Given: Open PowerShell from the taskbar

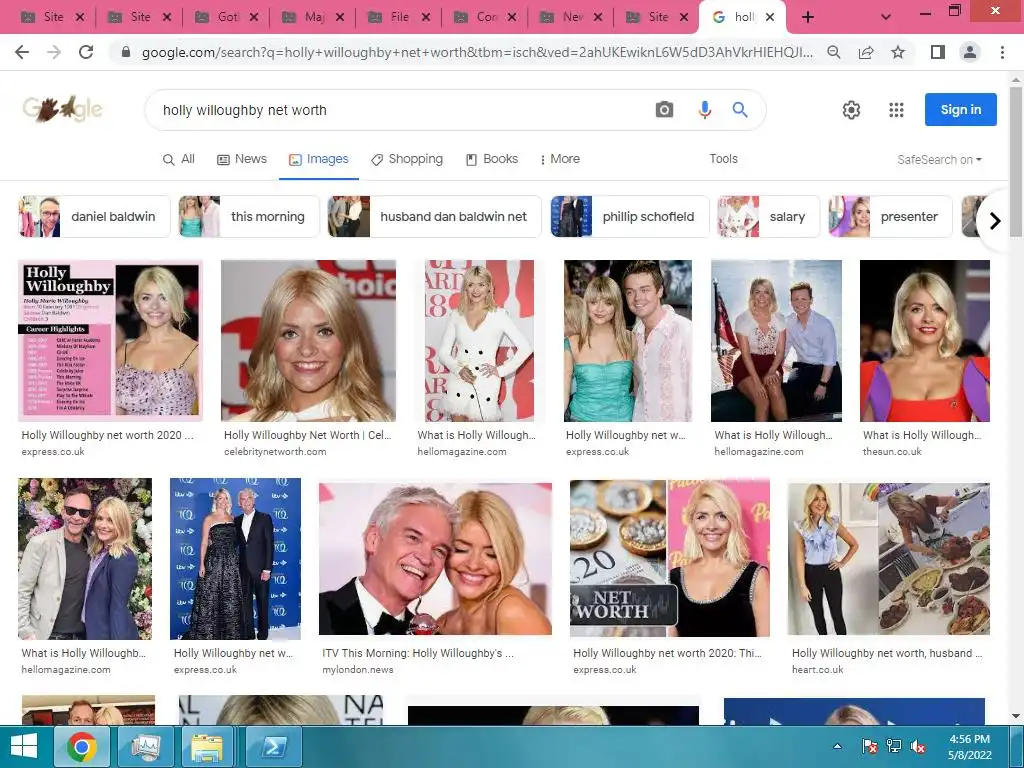Looking at the screenshot, I should pos(274,746).
